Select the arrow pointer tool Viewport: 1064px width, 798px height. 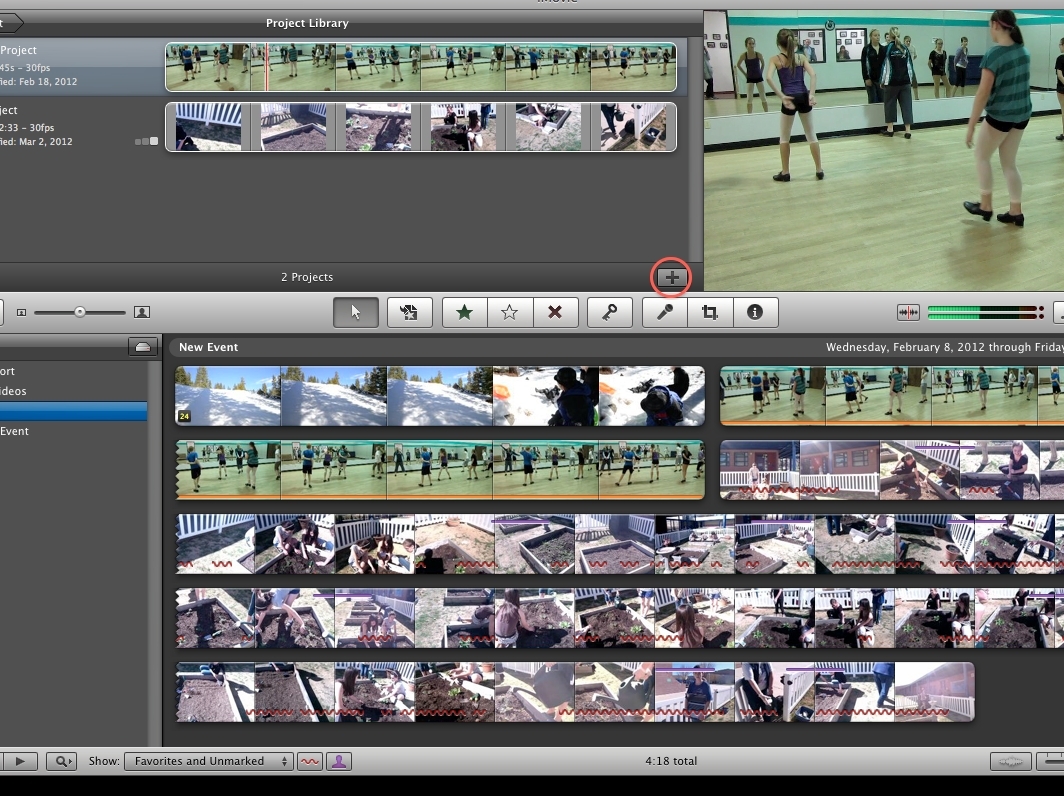coord(356,312)
